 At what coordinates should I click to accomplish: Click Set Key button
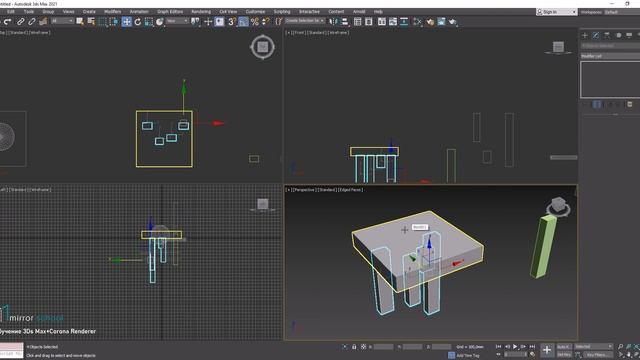[564, 355]
